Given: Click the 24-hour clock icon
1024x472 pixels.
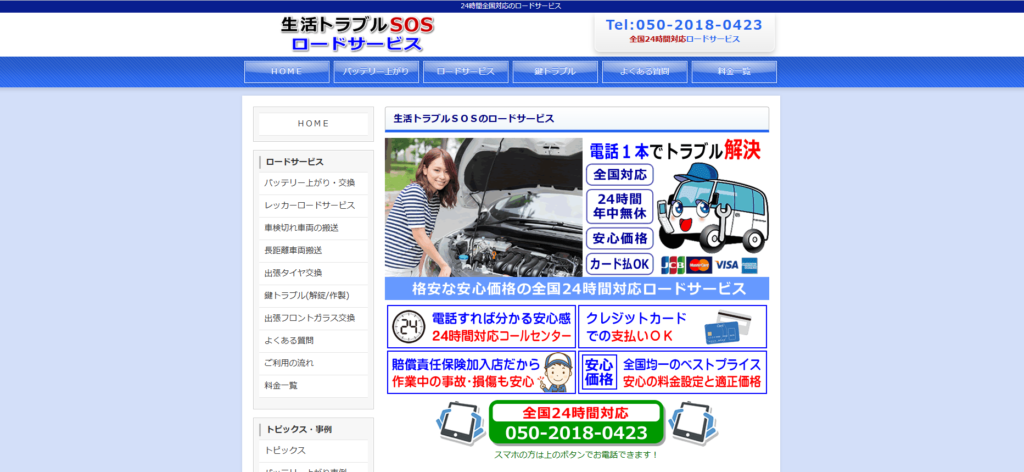Looking at the screenshot, I should 408,327.
